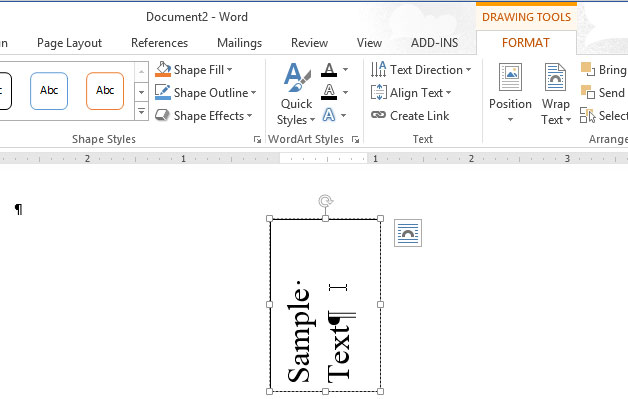Click the Align Text label
The width and height of the screenshot is (628, 399).
[417, 93]
